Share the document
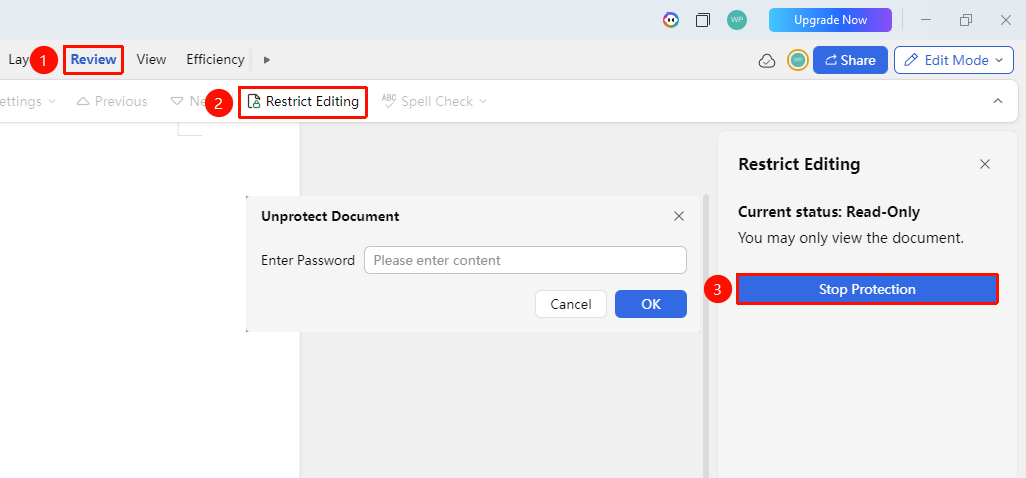Image resolution: width=1026 pixels, height=478 pixels. 850,60
